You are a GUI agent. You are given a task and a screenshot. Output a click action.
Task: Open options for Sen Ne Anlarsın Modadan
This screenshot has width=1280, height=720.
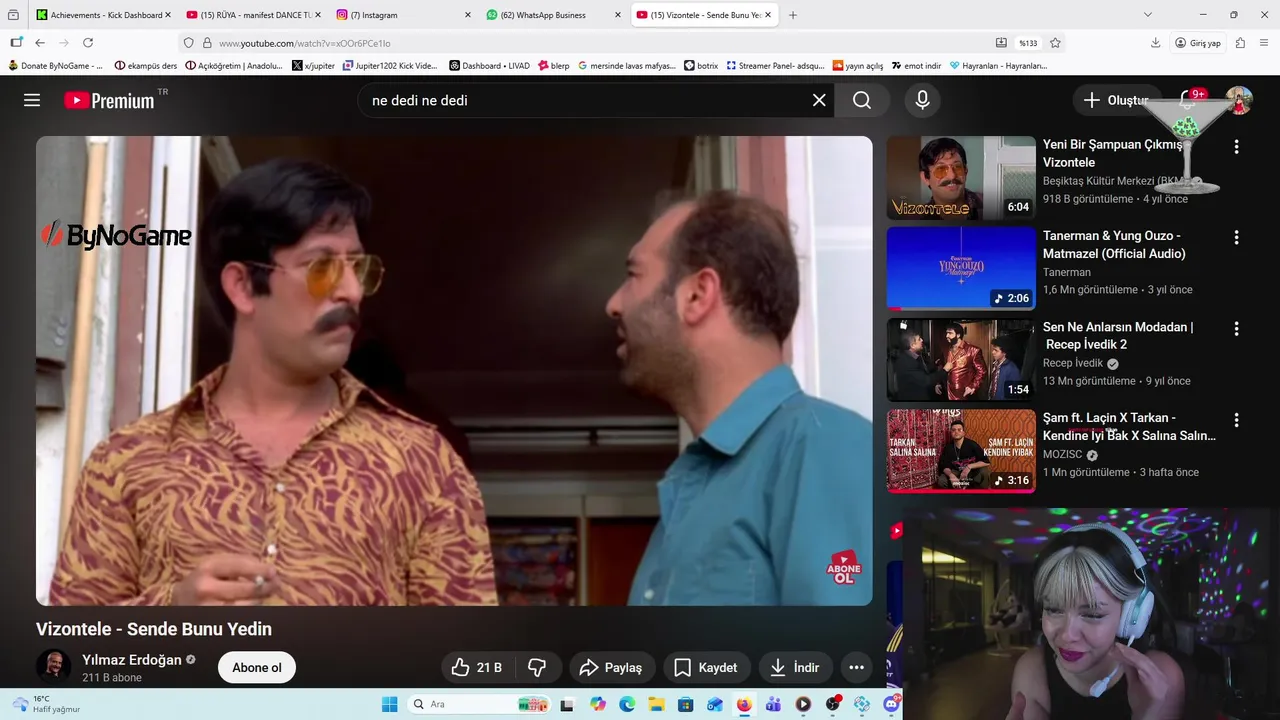[1236, 329]
